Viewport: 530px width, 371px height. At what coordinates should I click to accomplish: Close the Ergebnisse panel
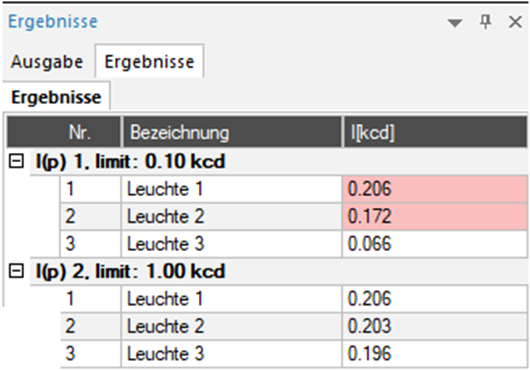tap(515, 22)
